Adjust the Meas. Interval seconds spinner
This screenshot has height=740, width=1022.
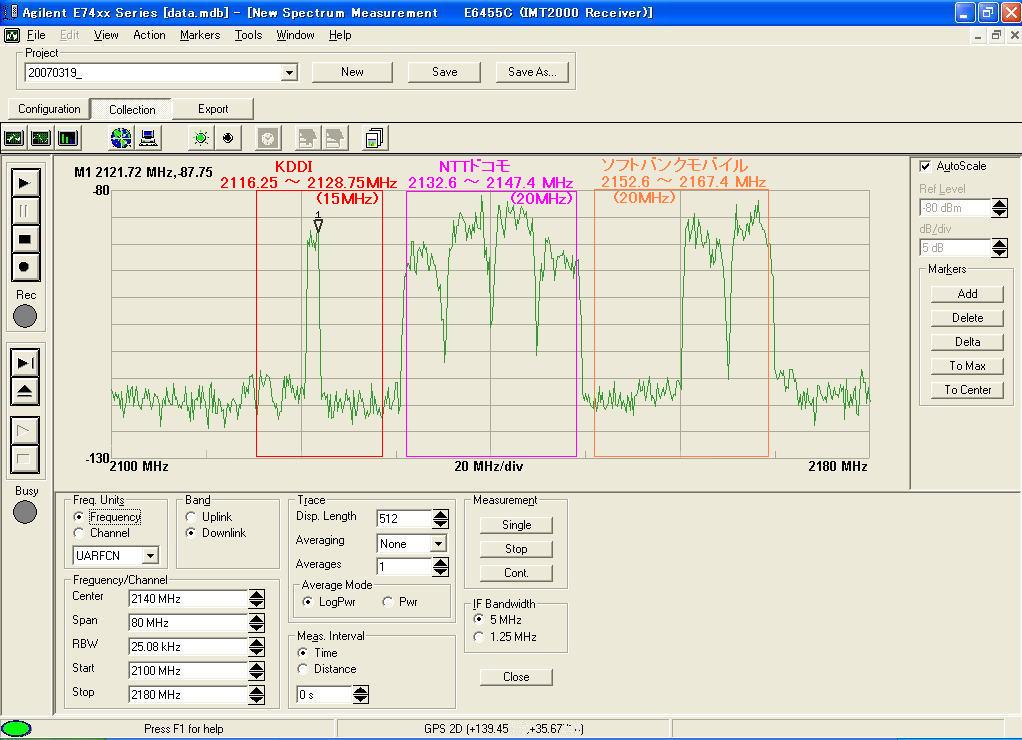point(360,695)
